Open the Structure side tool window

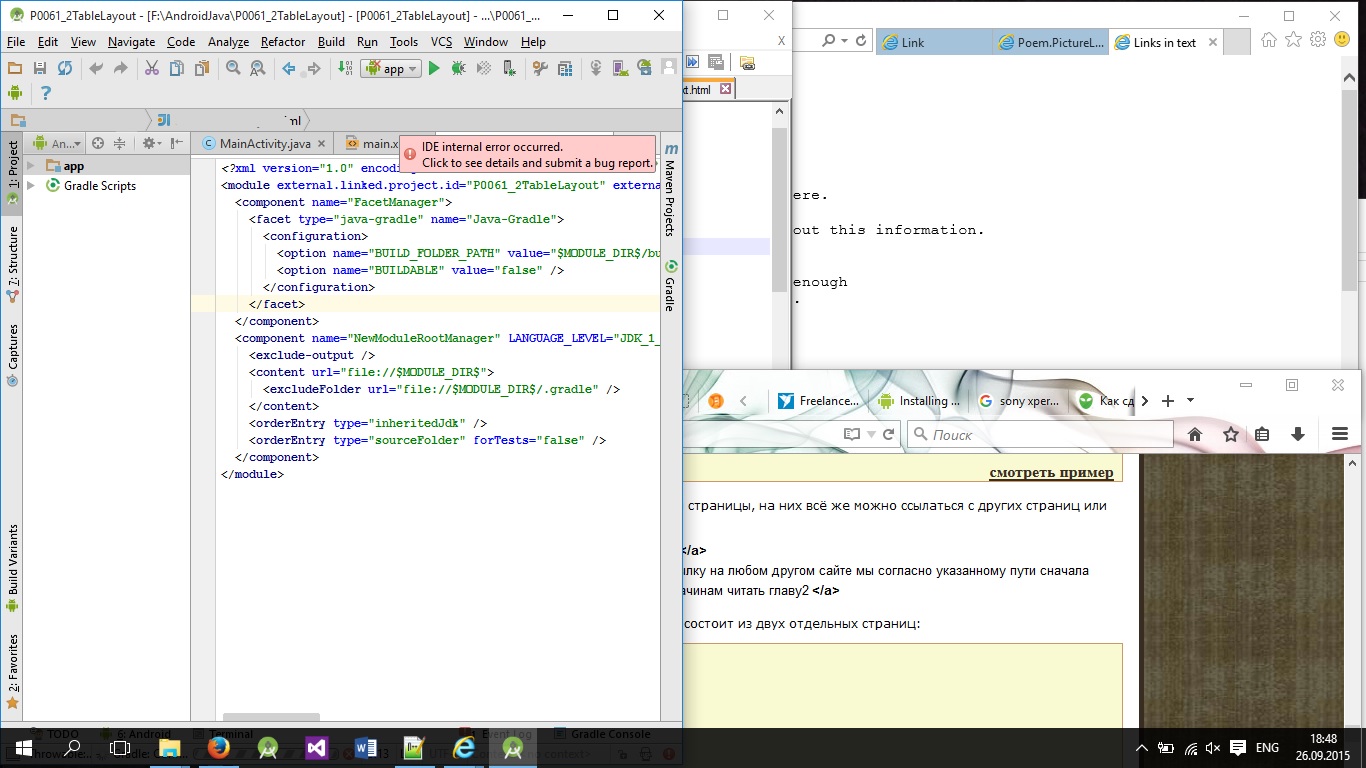13,264
